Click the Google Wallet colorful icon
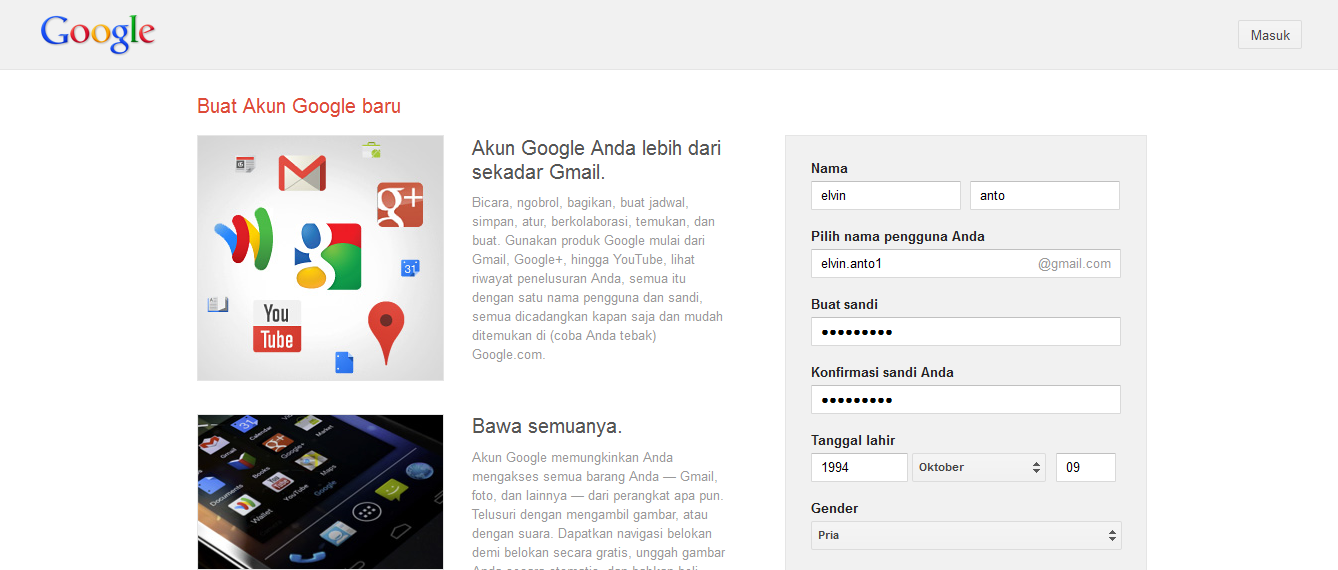 243,239
